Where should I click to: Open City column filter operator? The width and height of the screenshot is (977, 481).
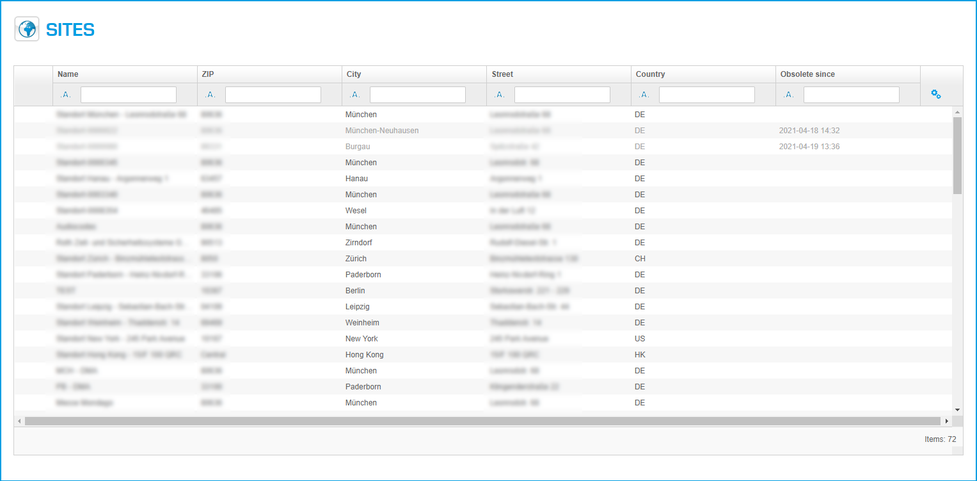pos(355,95)
